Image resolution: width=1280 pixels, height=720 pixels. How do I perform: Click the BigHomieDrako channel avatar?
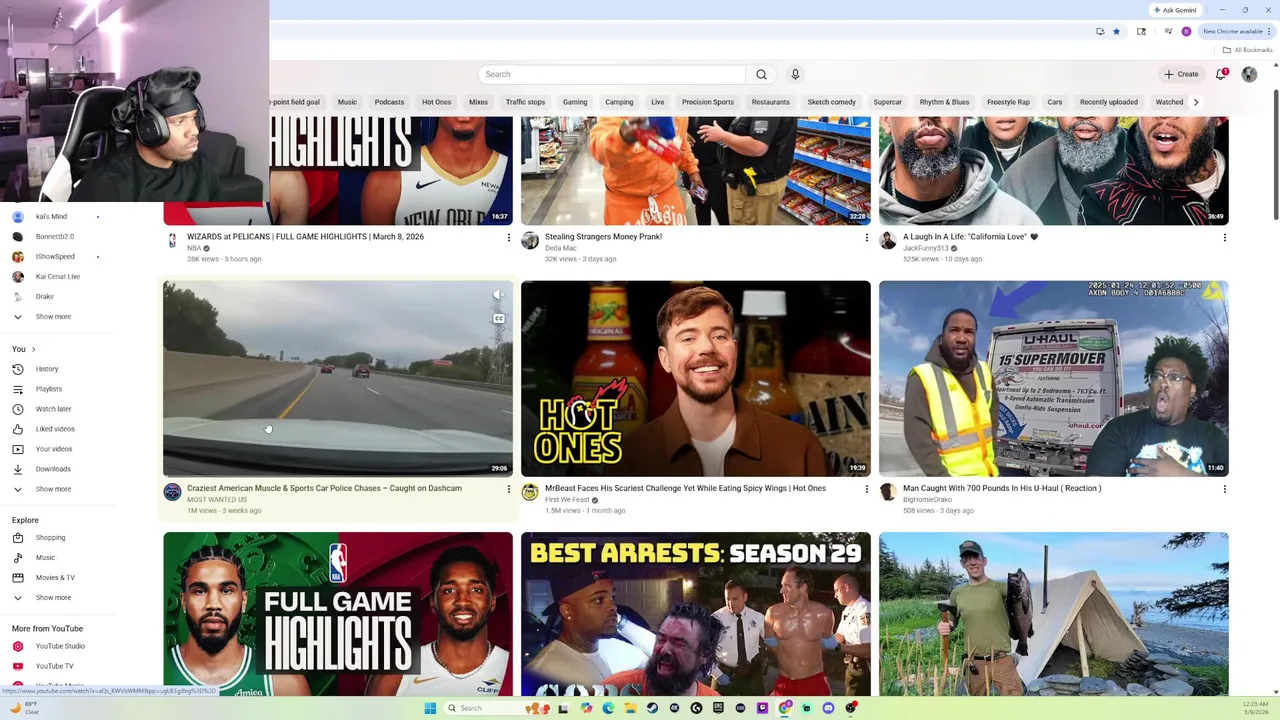pyautogui.click(x=888, y=492)
